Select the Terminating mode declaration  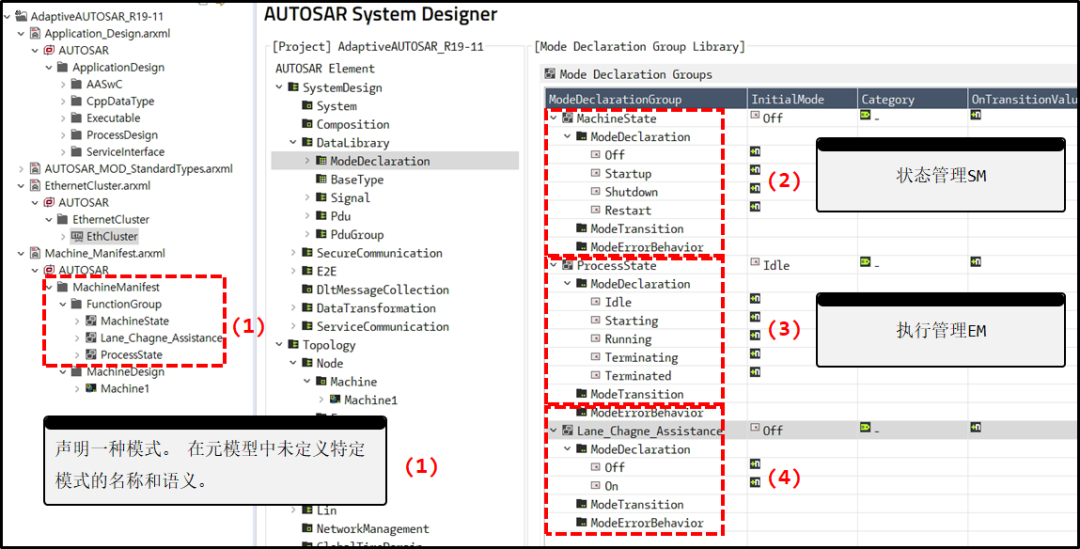(641, 358)
